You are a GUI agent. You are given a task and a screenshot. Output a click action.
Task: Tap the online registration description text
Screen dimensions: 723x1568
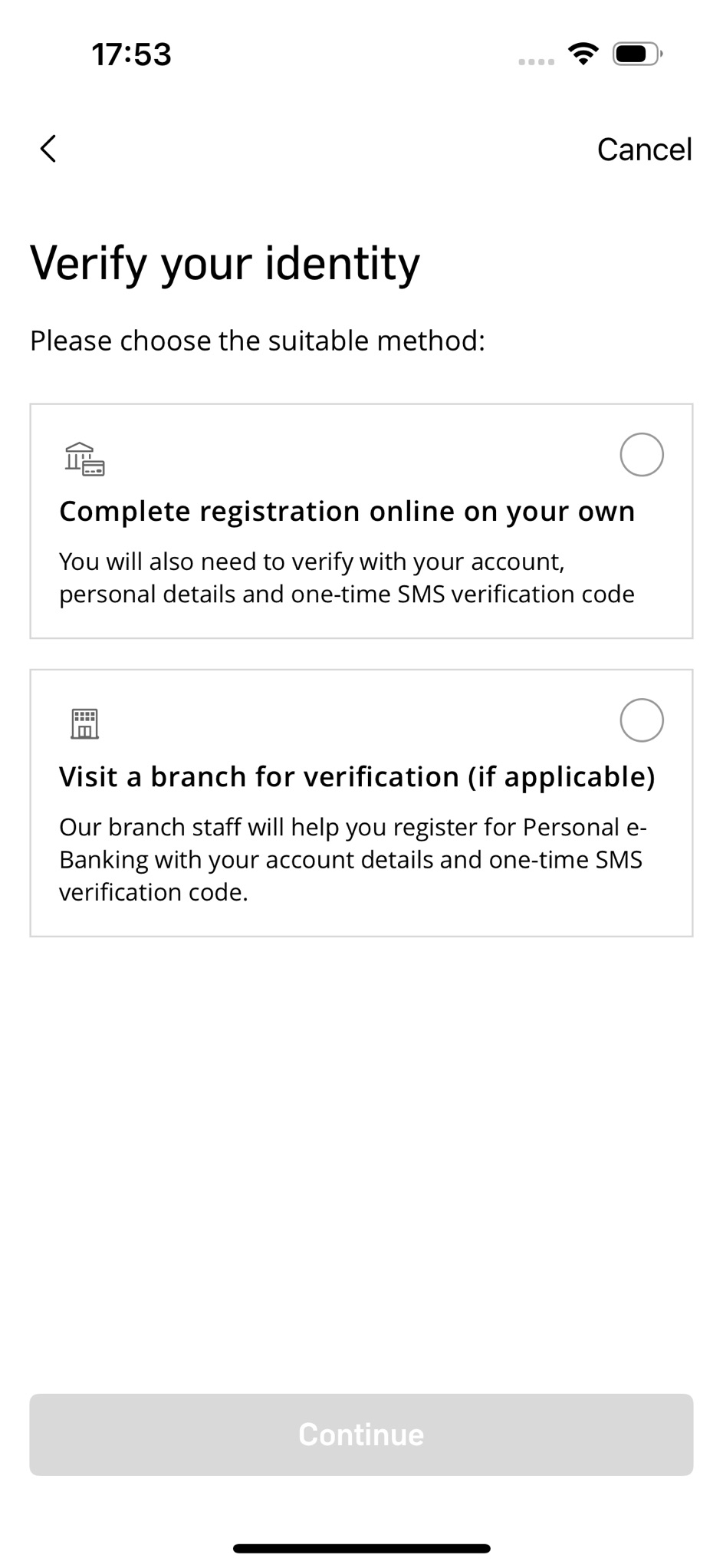[347, 578]
